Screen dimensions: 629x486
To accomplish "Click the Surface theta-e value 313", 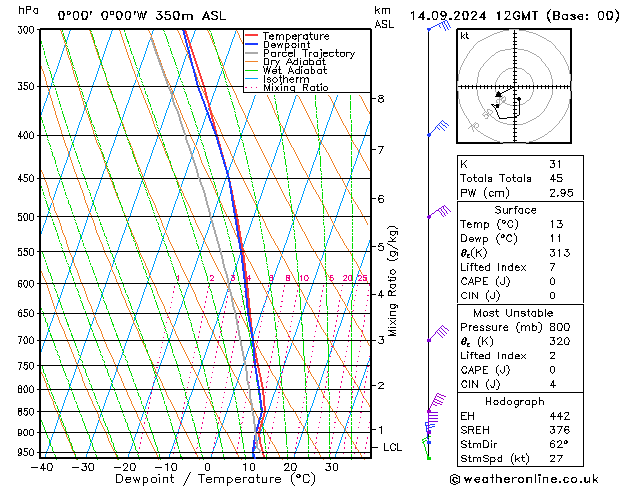I will tap(560, 253).
